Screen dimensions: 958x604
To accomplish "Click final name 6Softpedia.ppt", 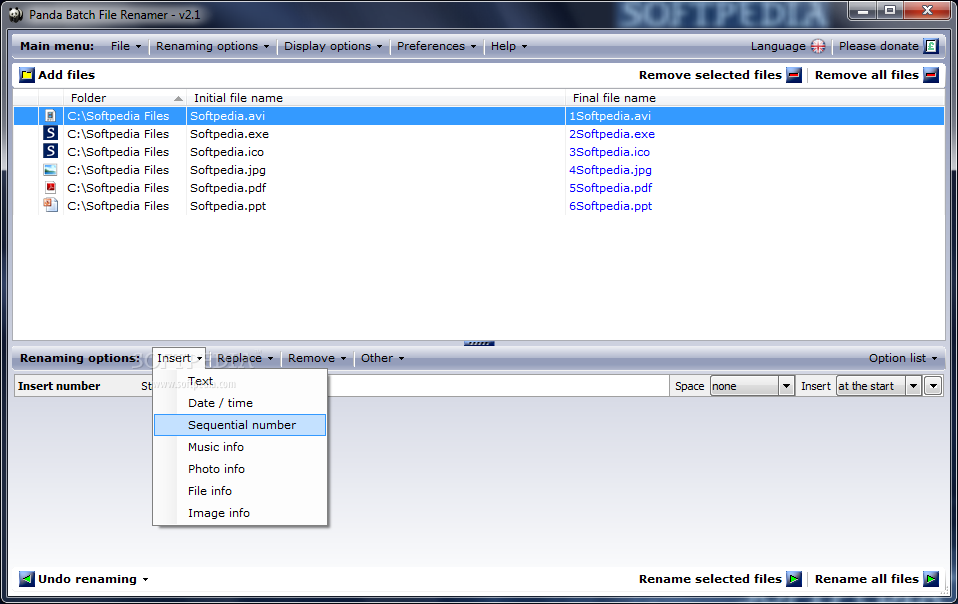I will click(610, 206).
